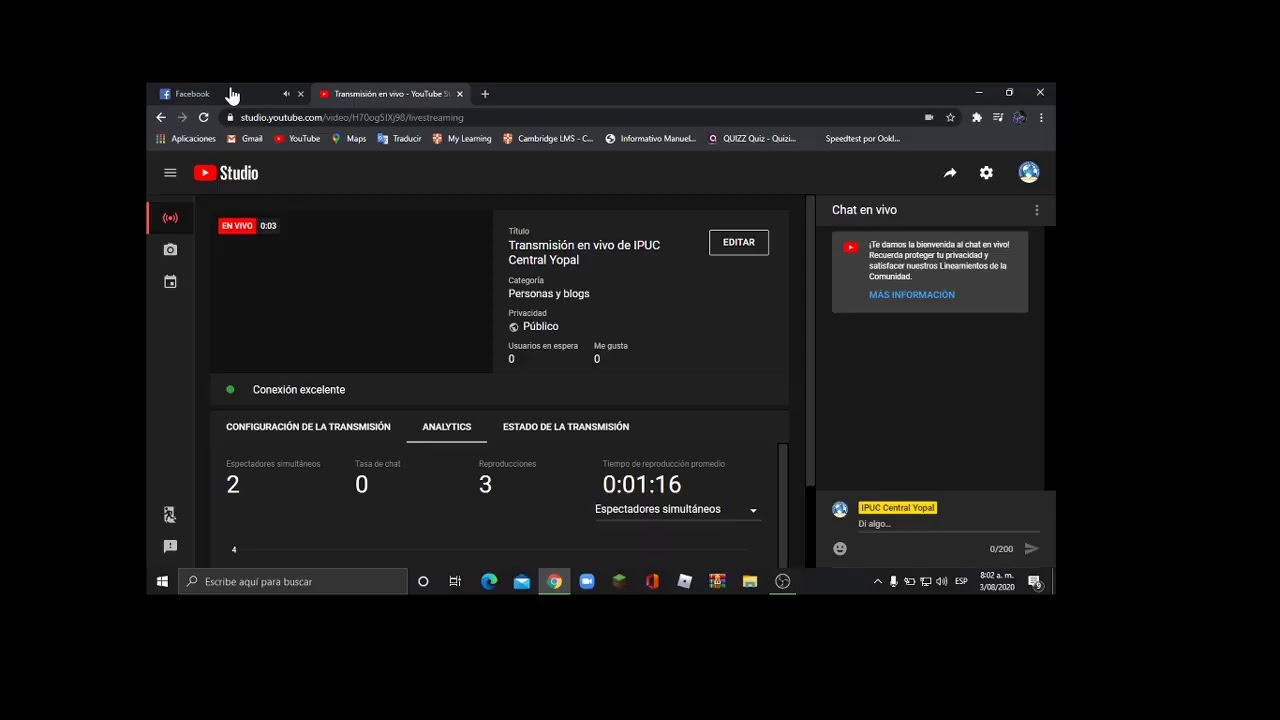Open the QUIZZ Quiz bookmark
1280x720 pixels.
point(752,139)
